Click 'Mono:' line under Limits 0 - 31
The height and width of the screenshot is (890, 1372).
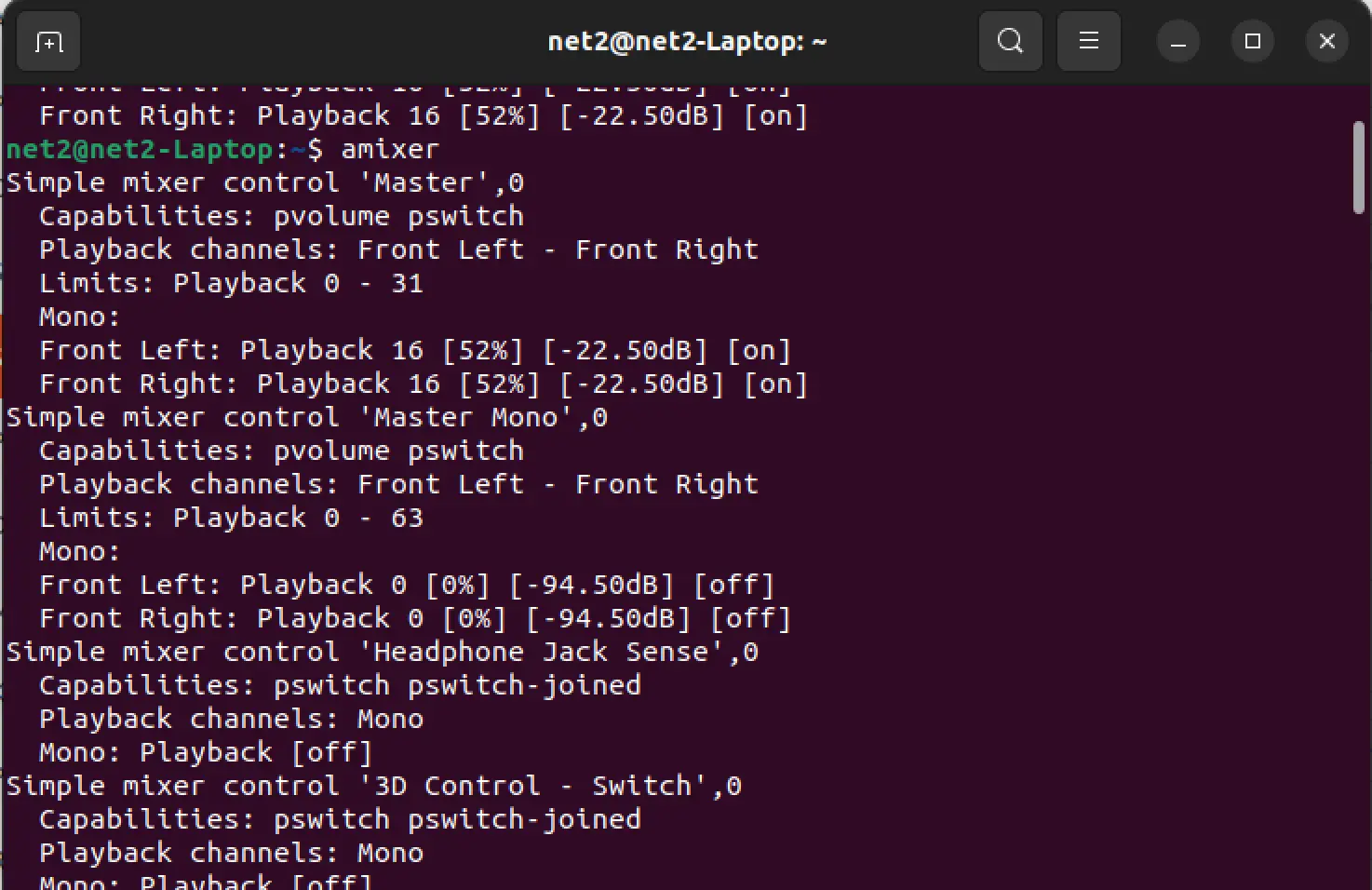tap(80, 317)
